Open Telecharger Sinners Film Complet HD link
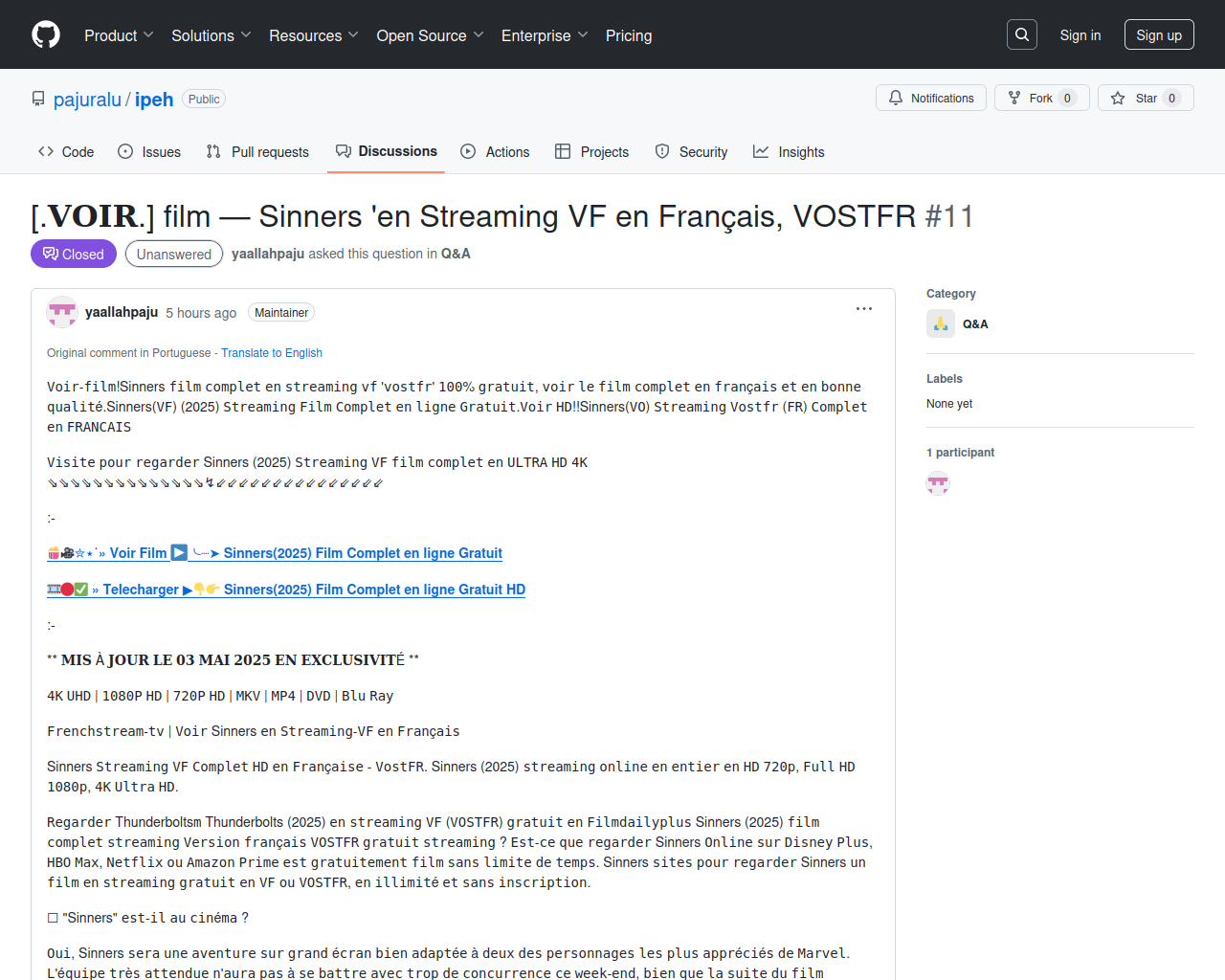Screen dimensions: 1225x980 point(286,590)
